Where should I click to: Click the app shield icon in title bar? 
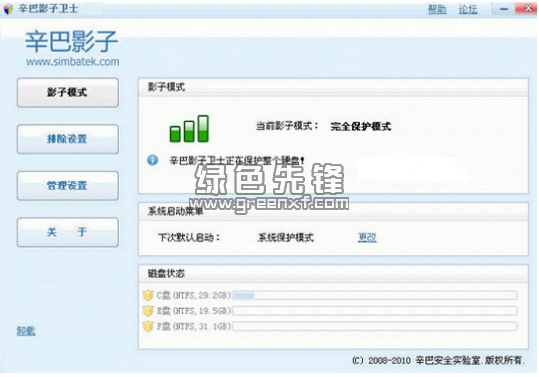coord(8,9)
